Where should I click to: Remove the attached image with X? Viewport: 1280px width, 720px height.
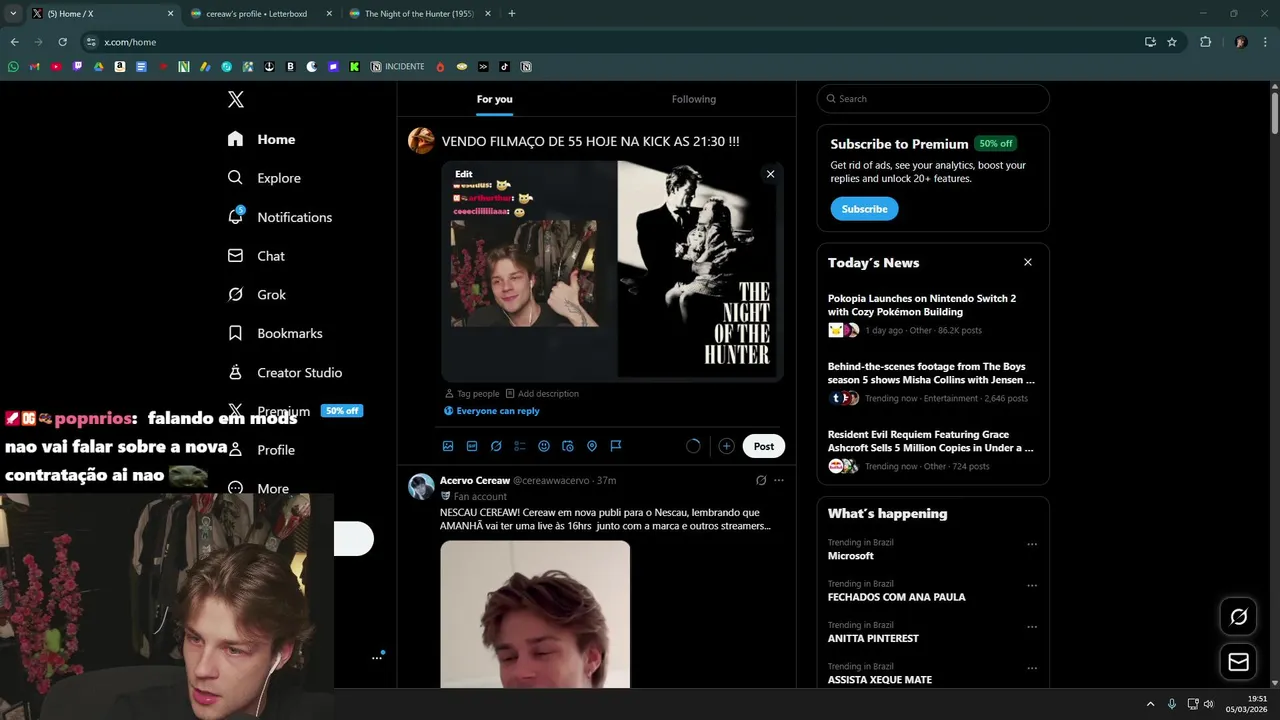tap(770, 174)
